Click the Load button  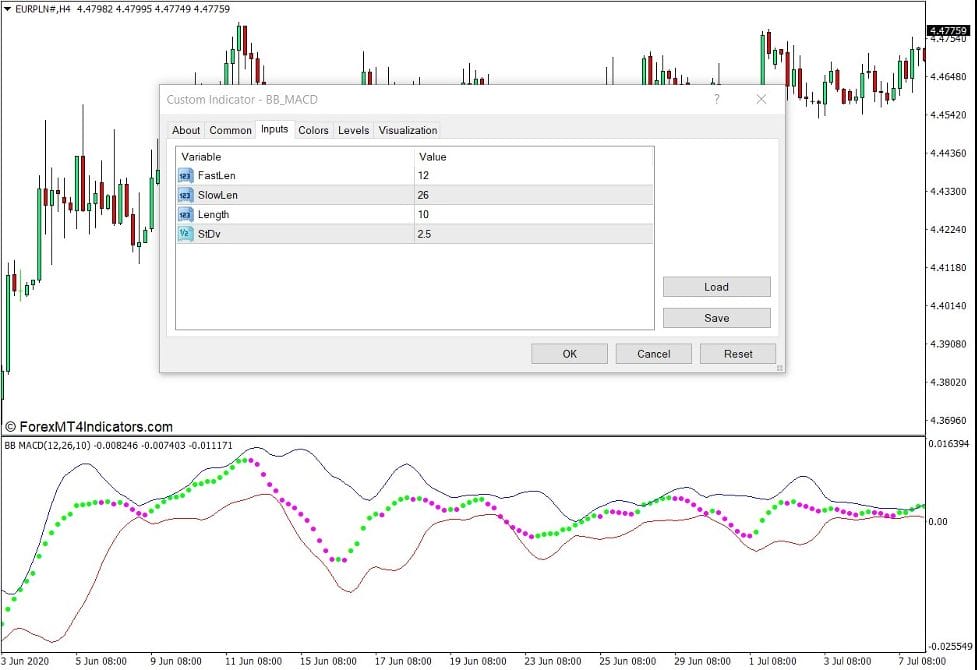coord(716,287)
